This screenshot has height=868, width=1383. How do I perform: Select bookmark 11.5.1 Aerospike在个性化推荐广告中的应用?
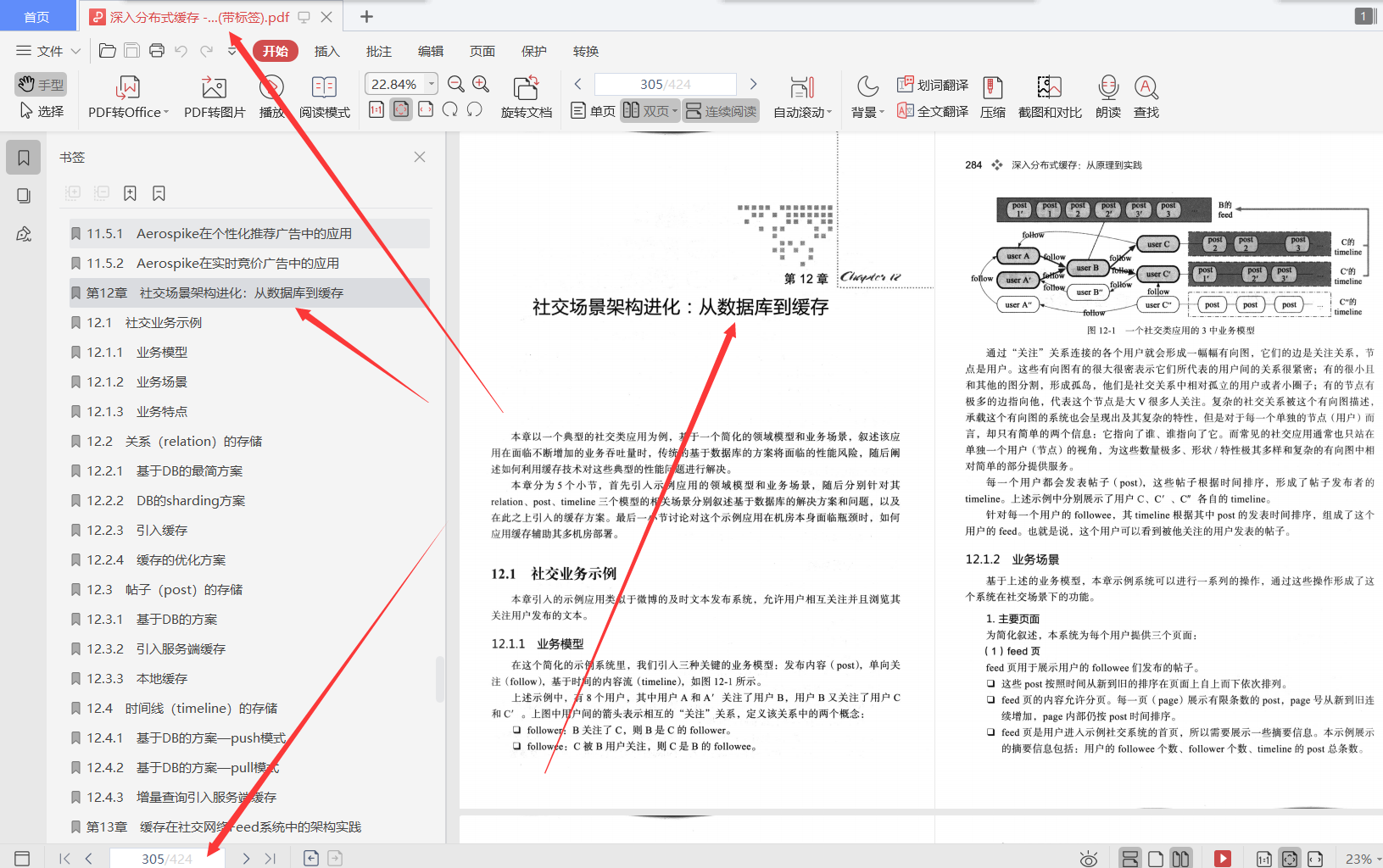248,233
